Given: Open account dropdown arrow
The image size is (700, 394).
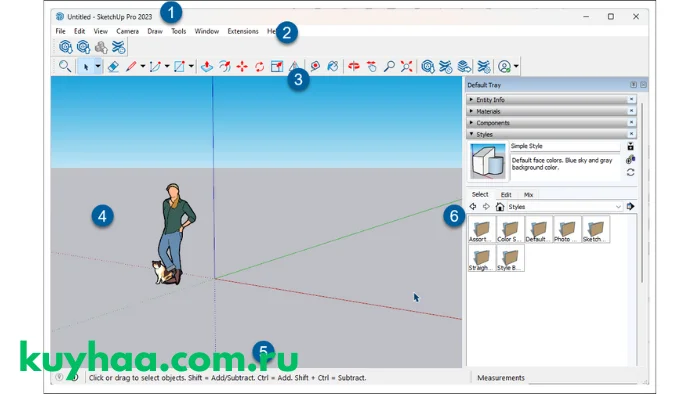Looking at the screenshot, I should click(x=516, y=66).
